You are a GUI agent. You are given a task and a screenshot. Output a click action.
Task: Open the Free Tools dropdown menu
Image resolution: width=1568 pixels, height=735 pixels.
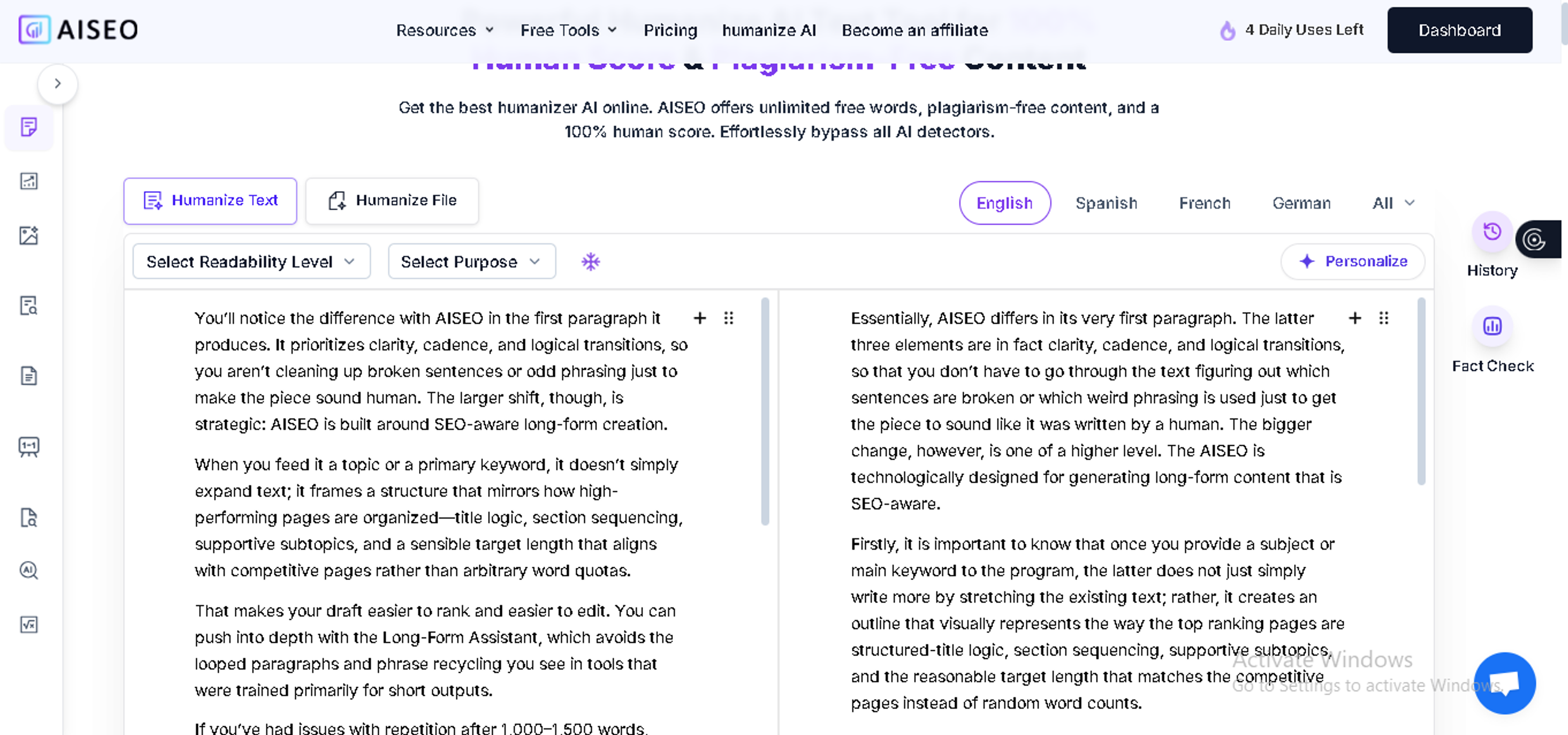(x=568, y=30)
